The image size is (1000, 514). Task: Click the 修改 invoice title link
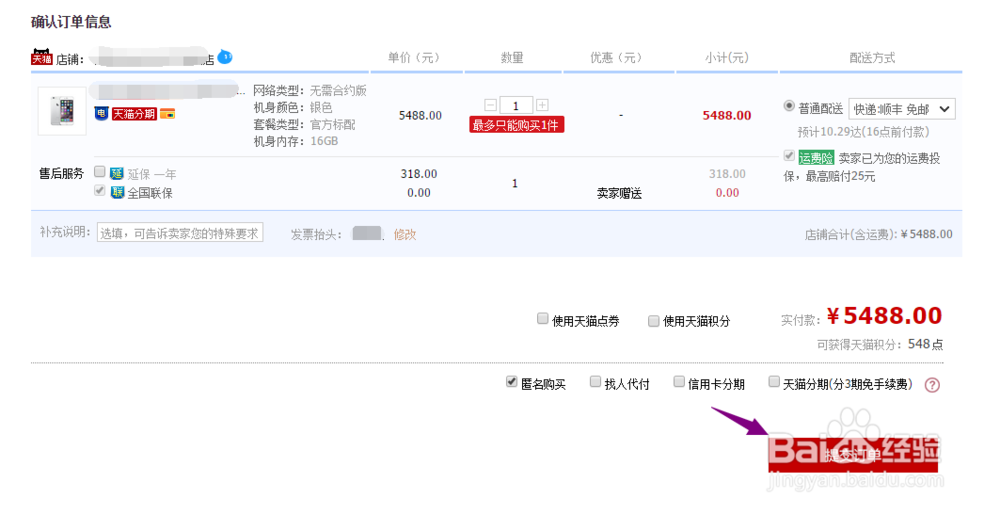[x=405, y=234]
